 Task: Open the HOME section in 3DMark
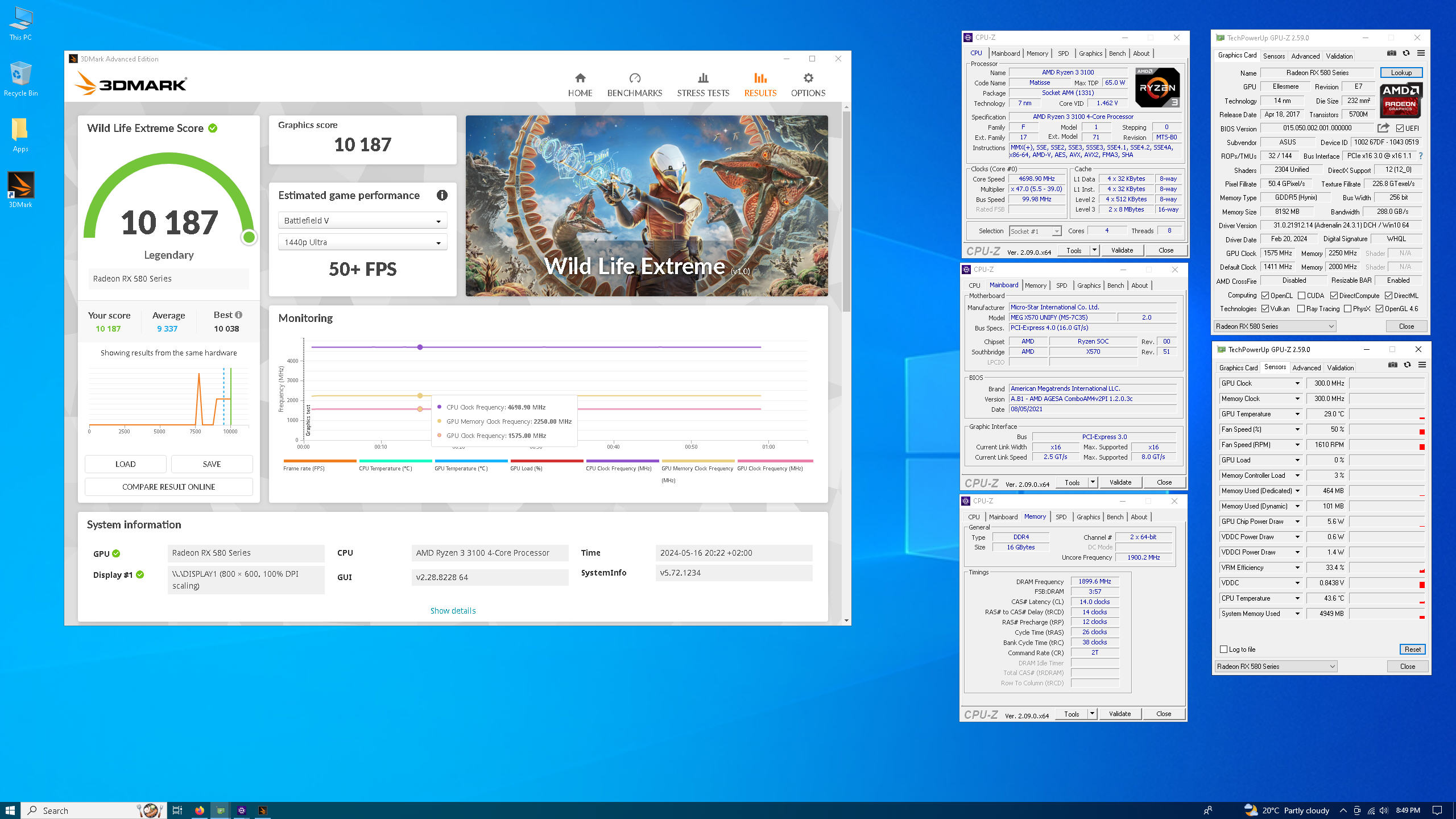580,85
